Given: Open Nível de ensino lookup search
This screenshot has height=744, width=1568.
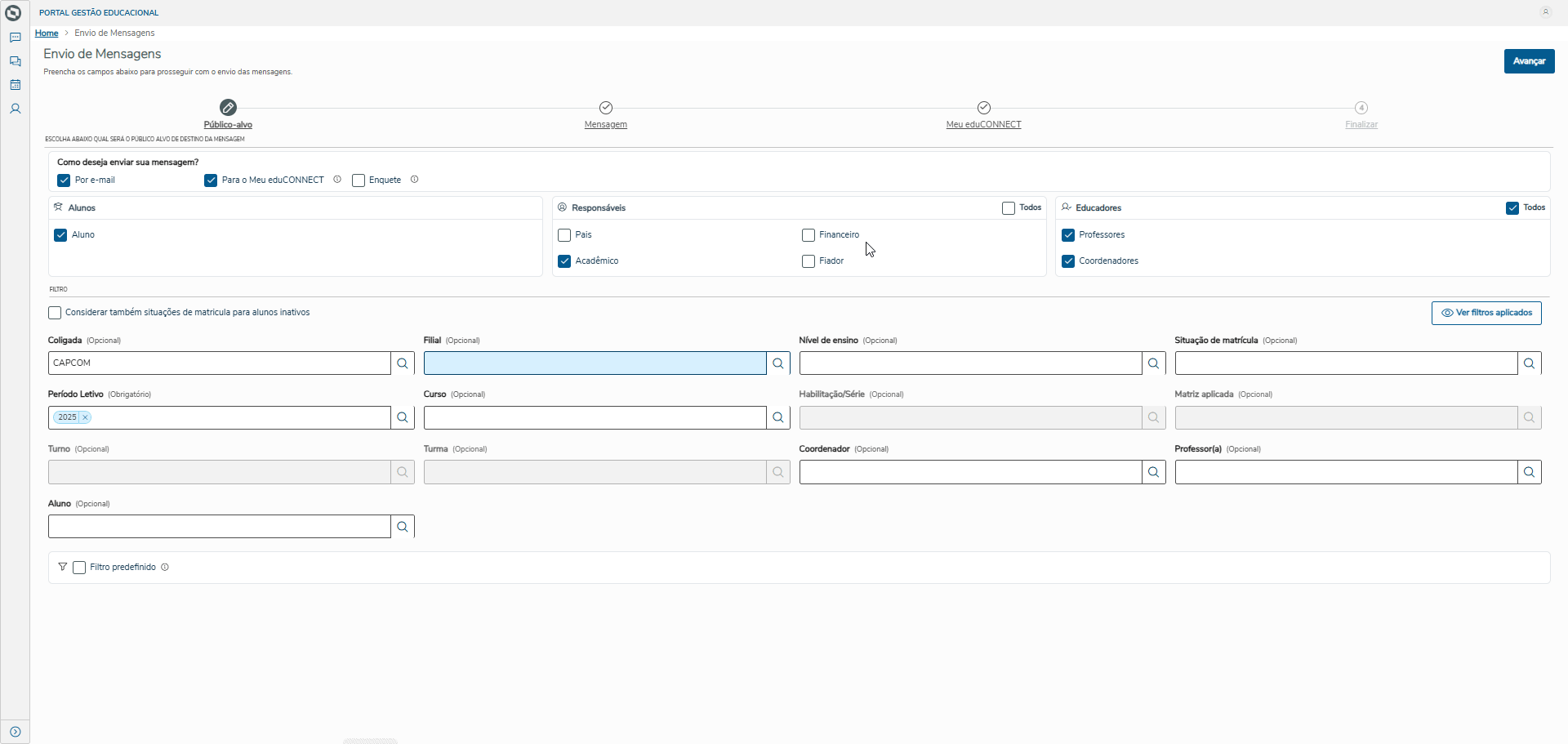Looking at the screenshot, I should [1154, 363].
